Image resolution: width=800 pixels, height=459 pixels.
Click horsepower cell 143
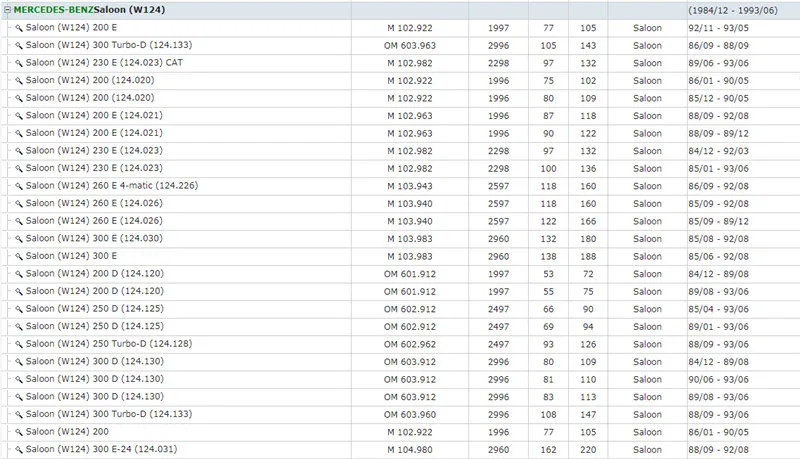click(588, 46)
